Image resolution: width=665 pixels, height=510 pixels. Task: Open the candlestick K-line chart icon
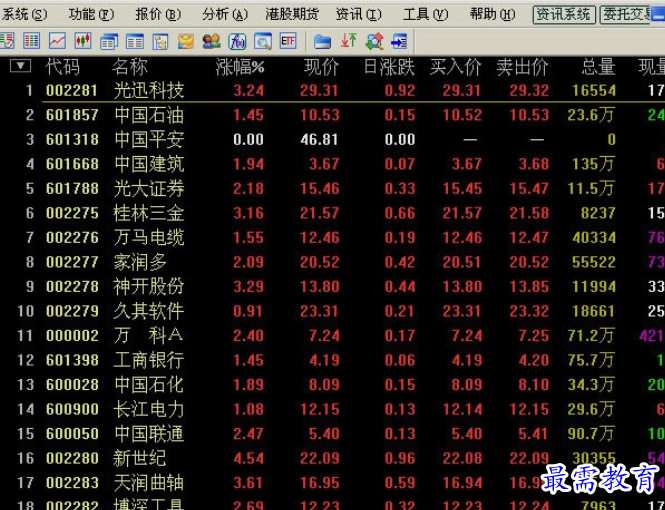(x=83, y=41)
